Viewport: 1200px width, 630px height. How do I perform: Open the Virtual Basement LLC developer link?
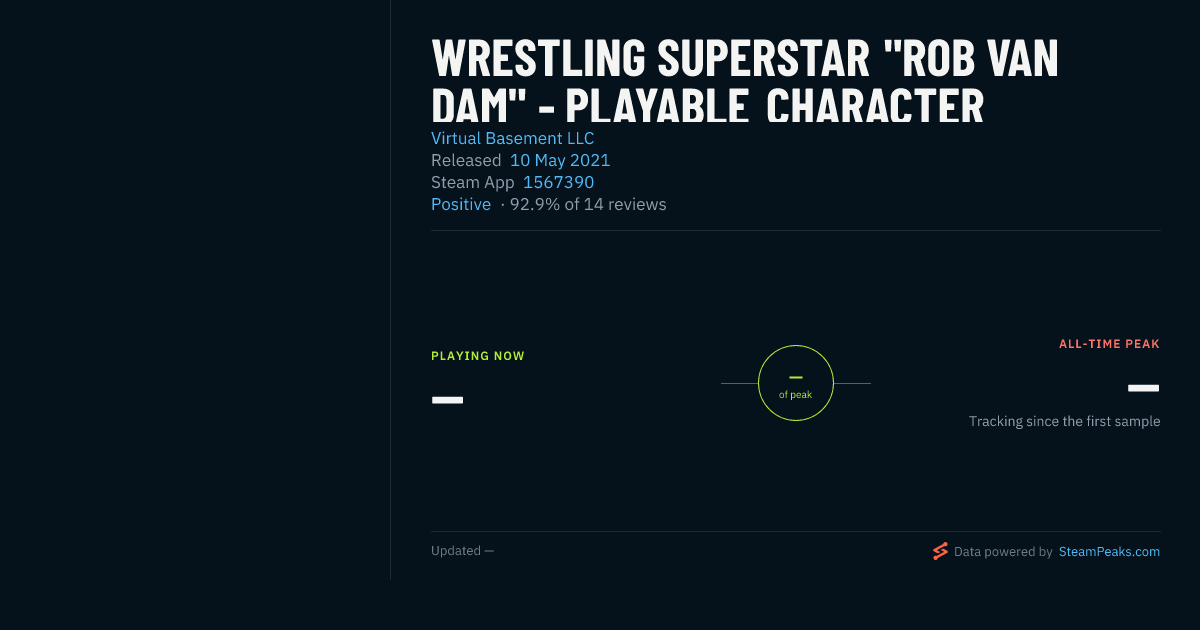(x=512, y=138)
